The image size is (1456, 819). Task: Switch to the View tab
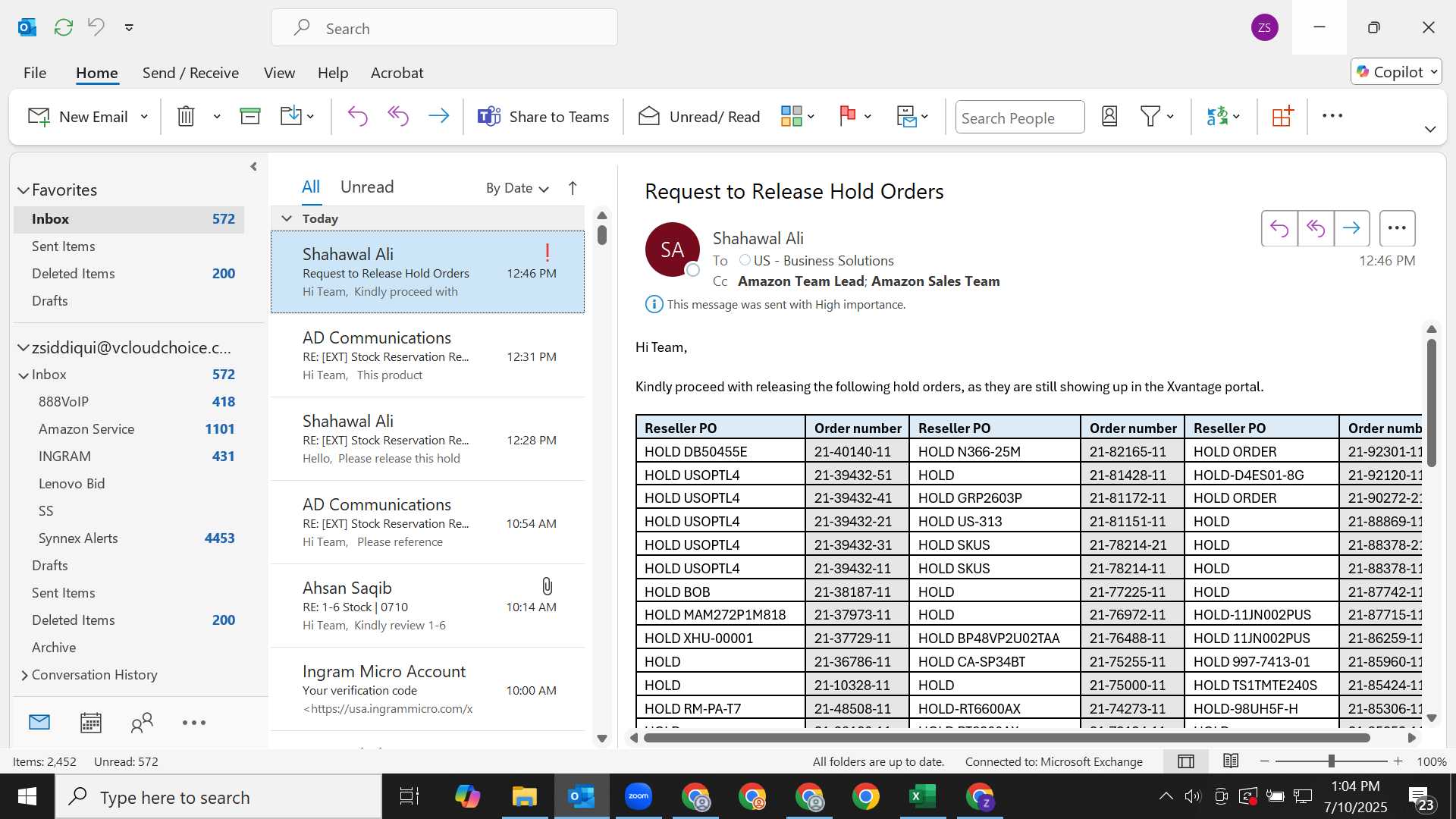(279, 73)
